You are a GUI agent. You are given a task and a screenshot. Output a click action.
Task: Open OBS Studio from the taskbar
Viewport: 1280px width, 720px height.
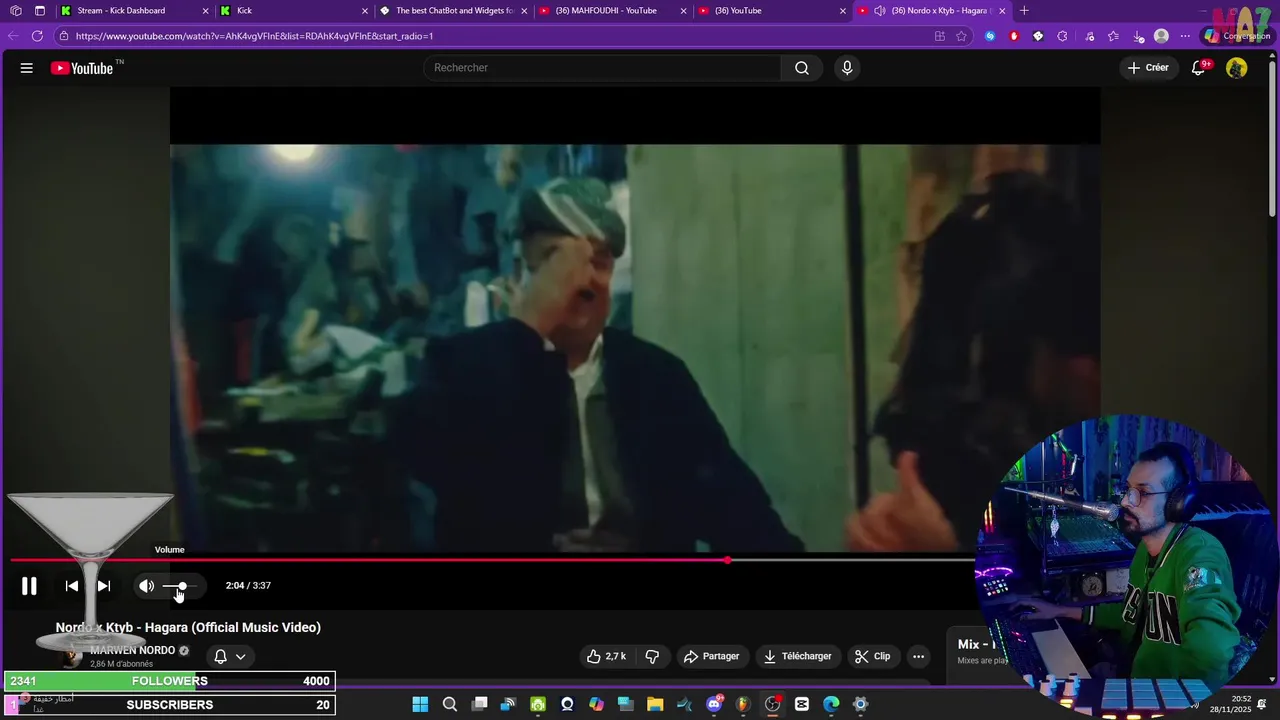pyautogui.click(x=773, y=704)
